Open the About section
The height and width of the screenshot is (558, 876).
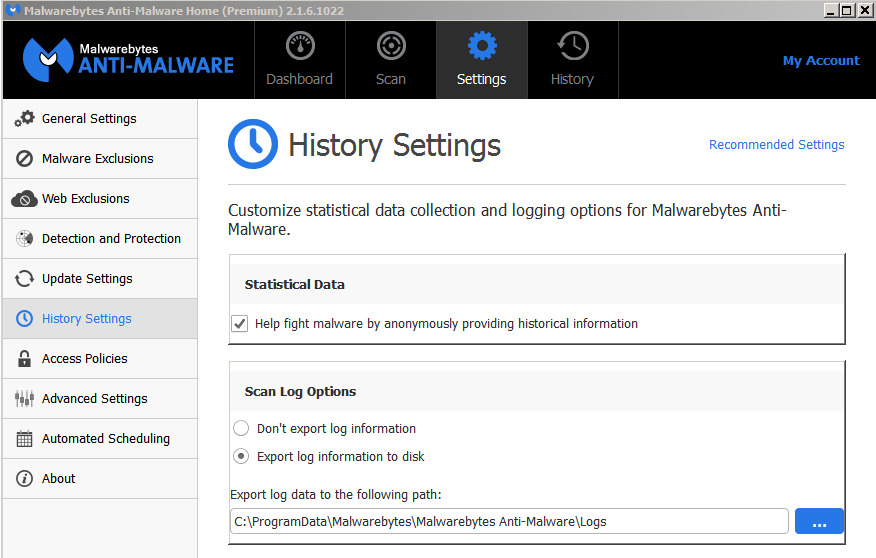(100, 479)
